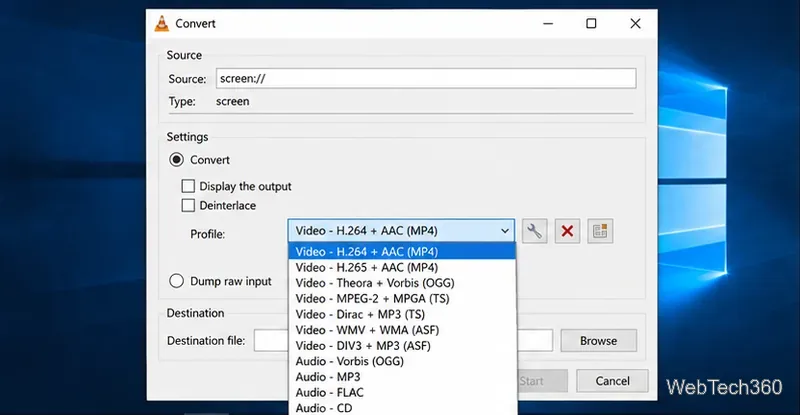This screenshot has width=800, height=415.
Task: Select the Dump raw input radio button
Action: (x=177, y=281)
